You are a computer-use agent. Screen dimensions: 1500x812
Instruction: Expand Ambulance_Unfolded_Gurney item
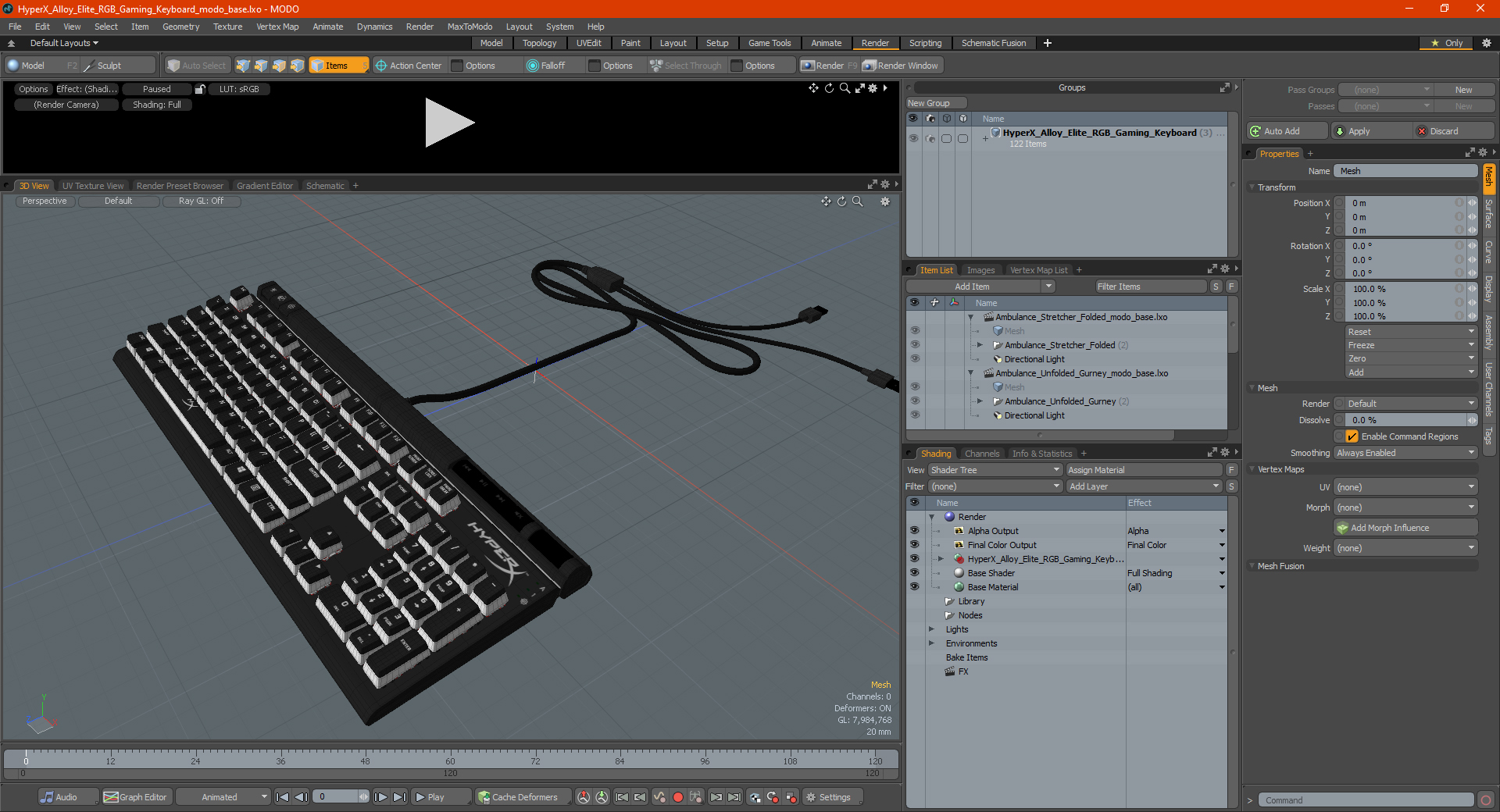(980, 401)
